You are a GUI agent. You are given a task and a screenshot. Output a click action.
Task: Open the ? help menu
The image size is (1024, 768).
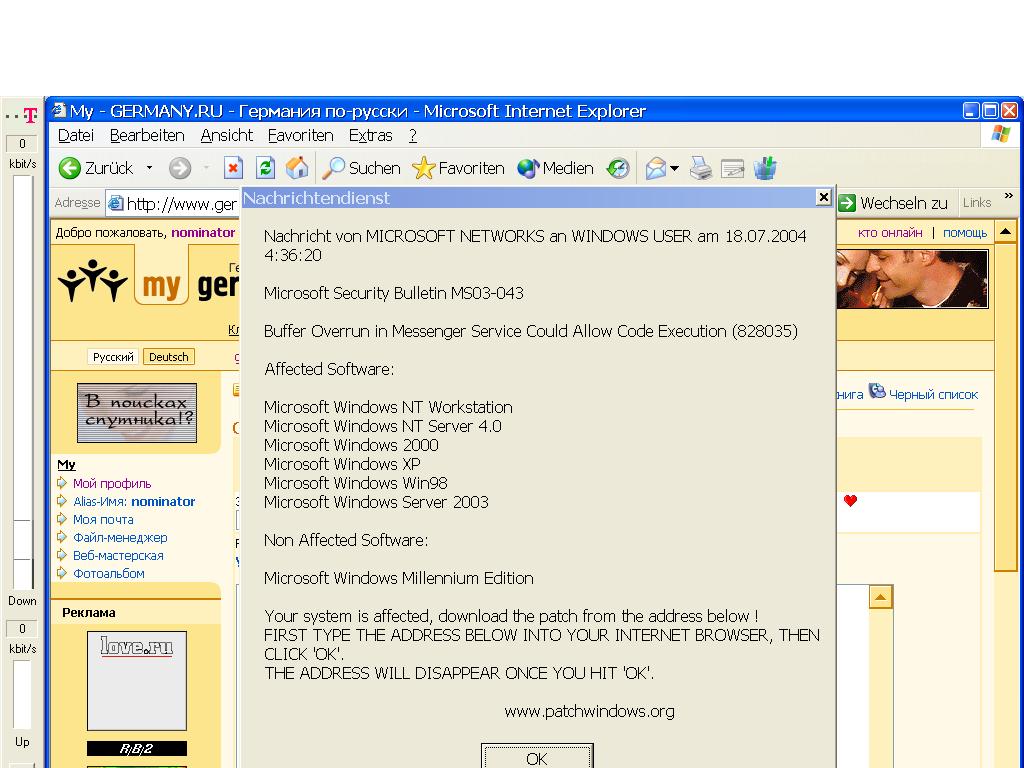(x=413, y=135)
